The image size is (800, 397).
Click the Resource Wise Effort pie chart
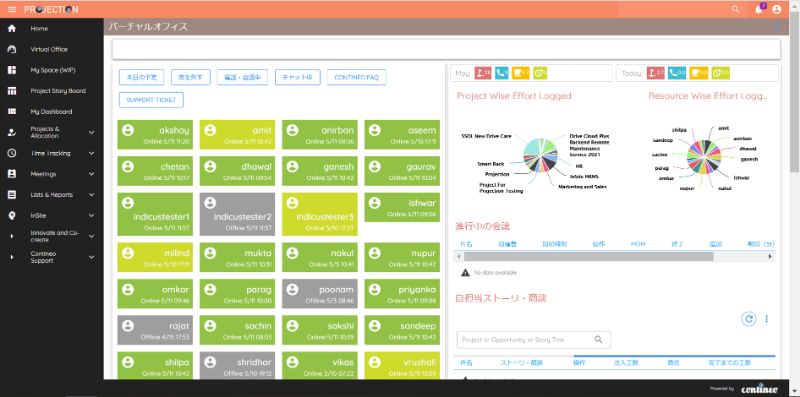(704, 156)
